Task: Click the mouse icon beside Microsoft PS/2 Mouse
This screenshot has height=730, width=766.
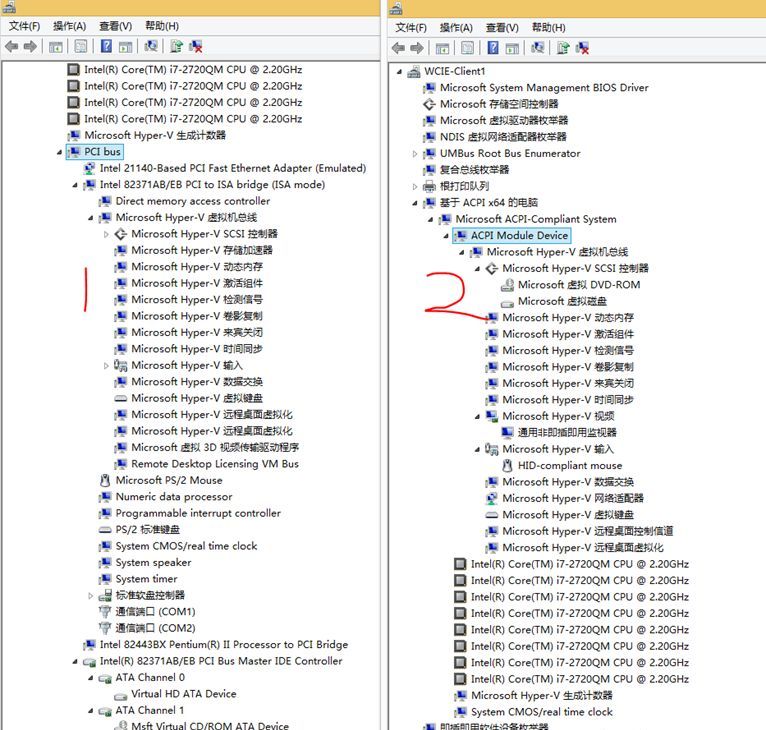Action: tap(105, 480)
